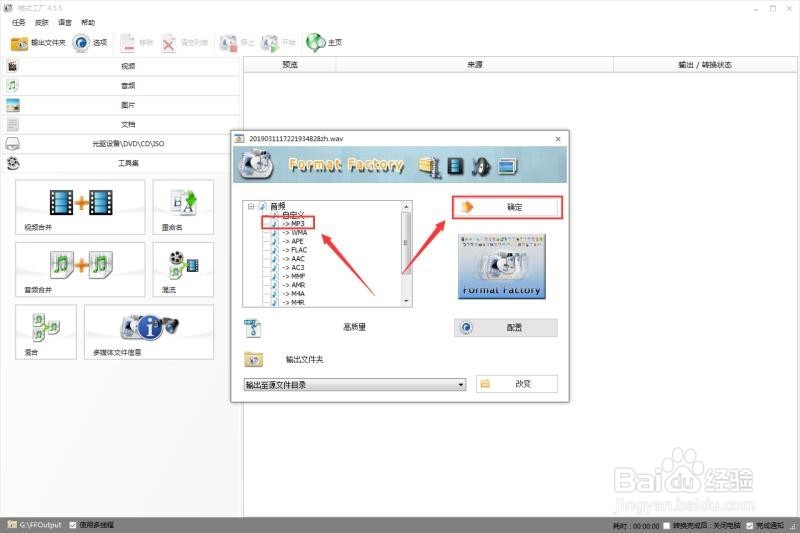Click the format tree scrollbar up arrow
This screenshot has width=800, height=533.
(x=407, y=206)
